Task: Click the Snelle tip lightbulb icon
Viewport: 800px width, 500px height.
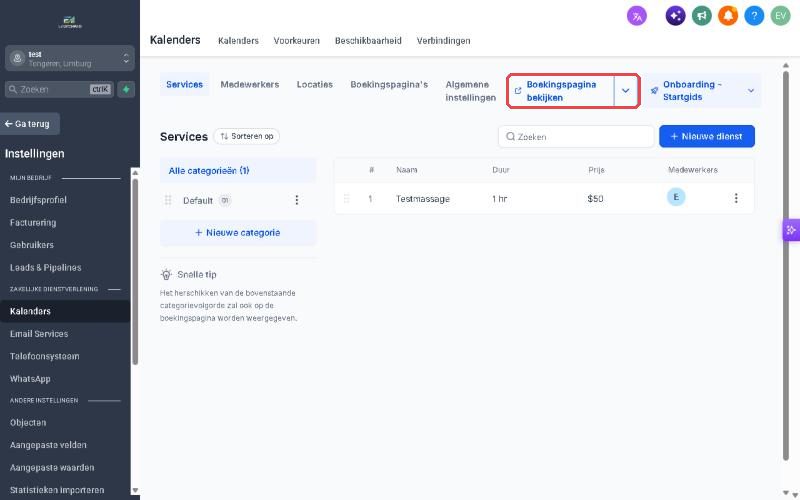Action: (166, 274)
